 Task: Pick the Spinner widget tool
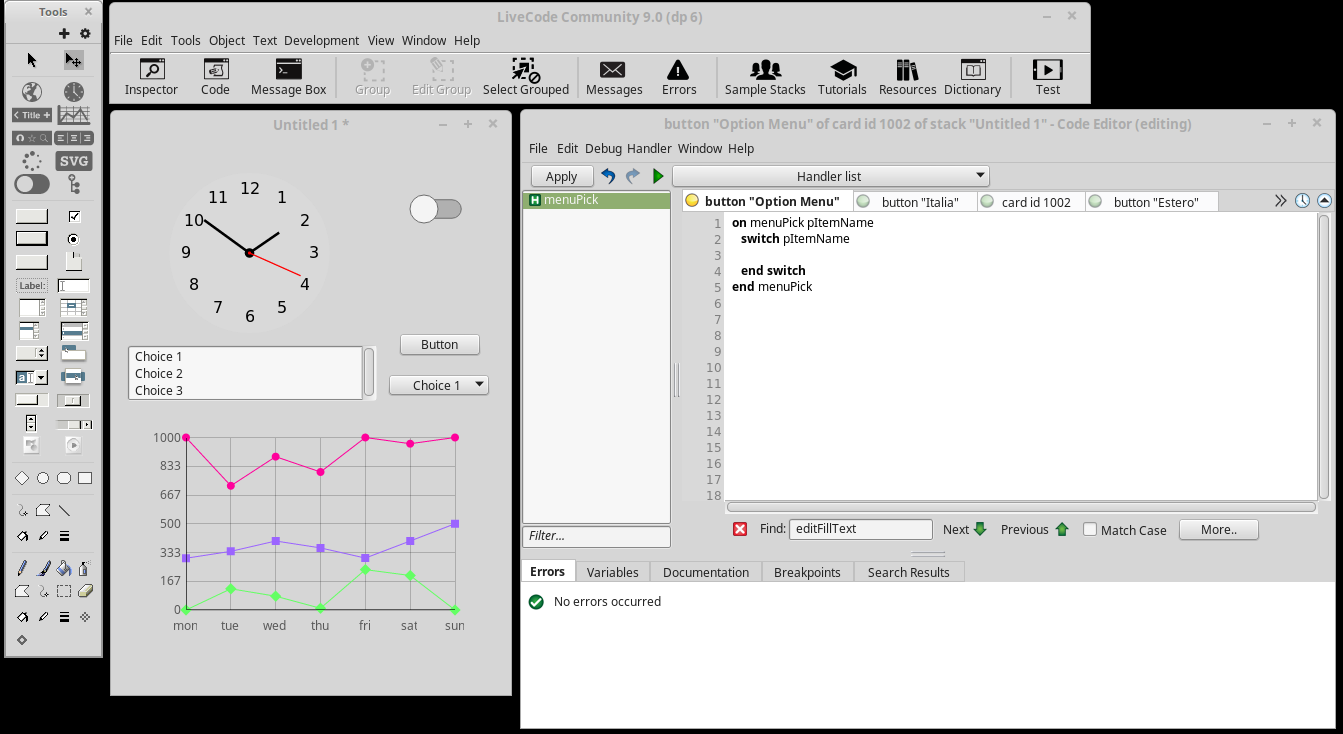pyautogui.click(x=32, y=161)
